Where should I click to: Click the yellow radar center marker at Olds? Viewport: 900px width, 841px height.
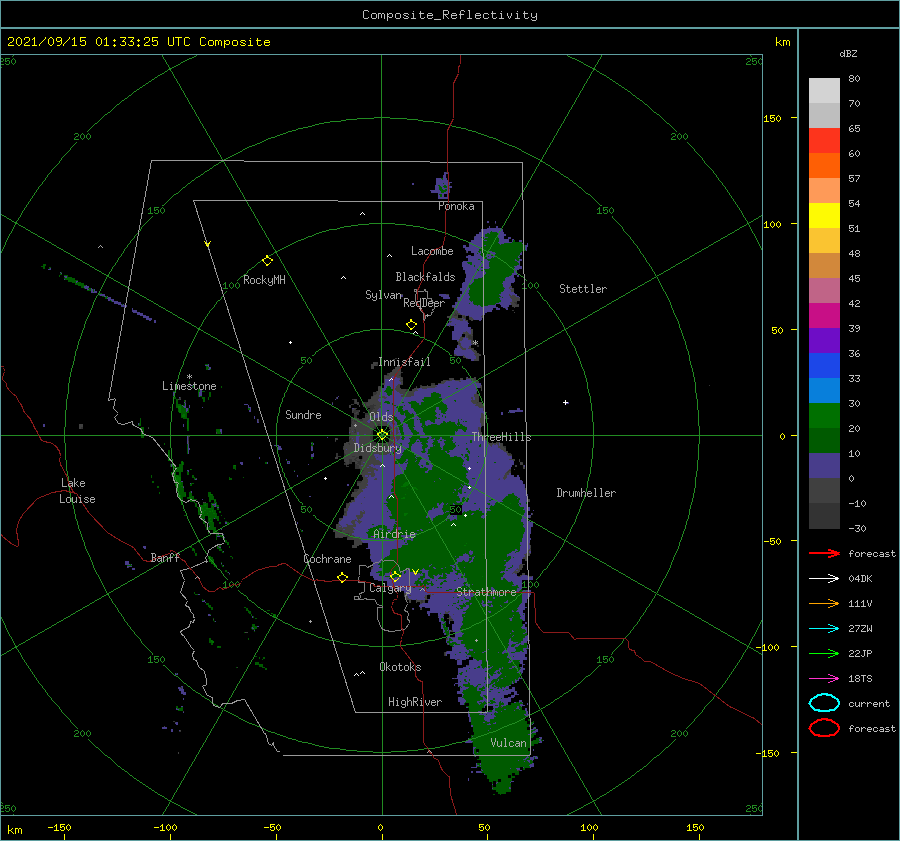[x=382, y=435]
